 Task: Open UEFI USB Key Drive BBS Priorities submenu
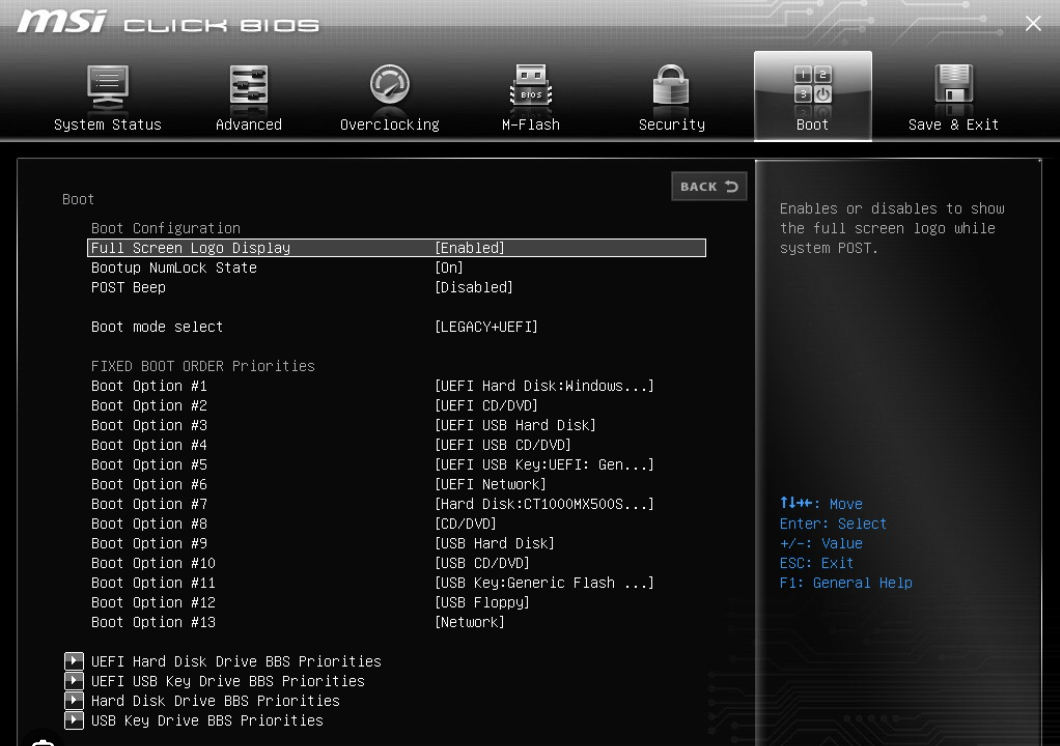[228, 681]
